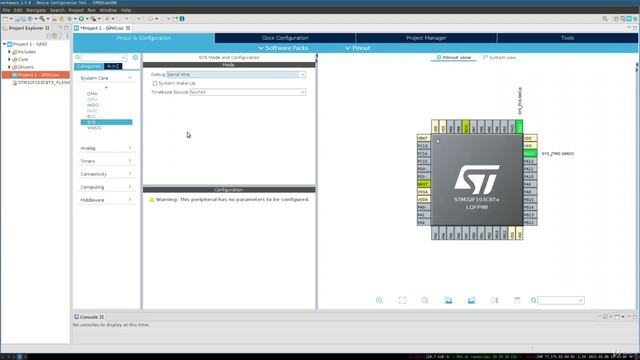Open the Pinout menu in blue bar

pos(358,48)
